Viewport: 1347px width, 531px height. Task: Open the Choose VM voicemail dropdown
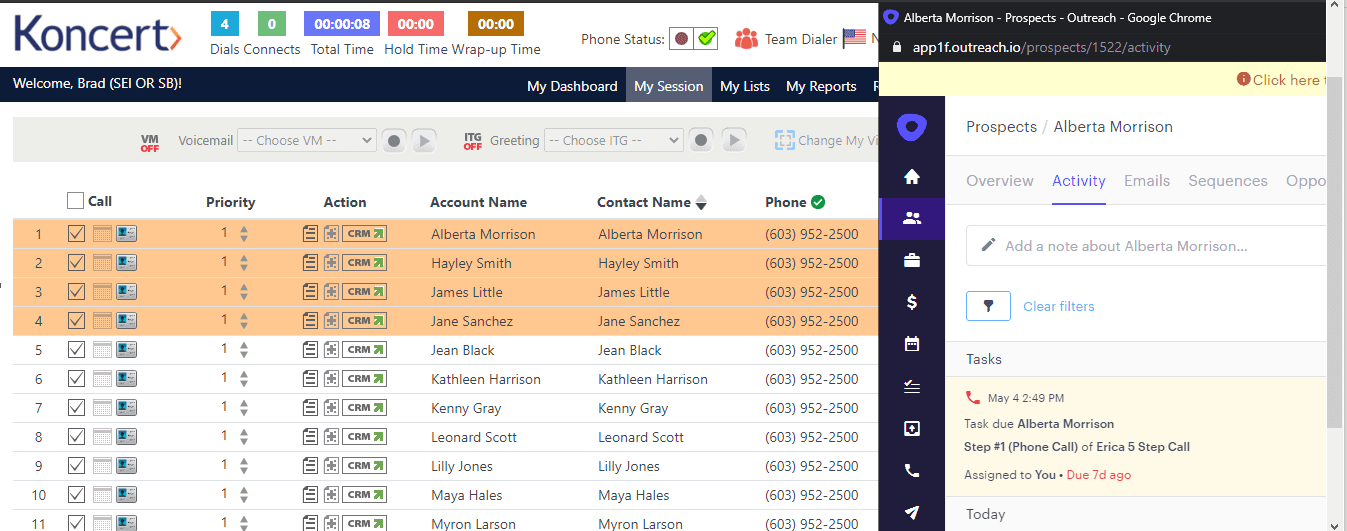click(x=306, y=141)
